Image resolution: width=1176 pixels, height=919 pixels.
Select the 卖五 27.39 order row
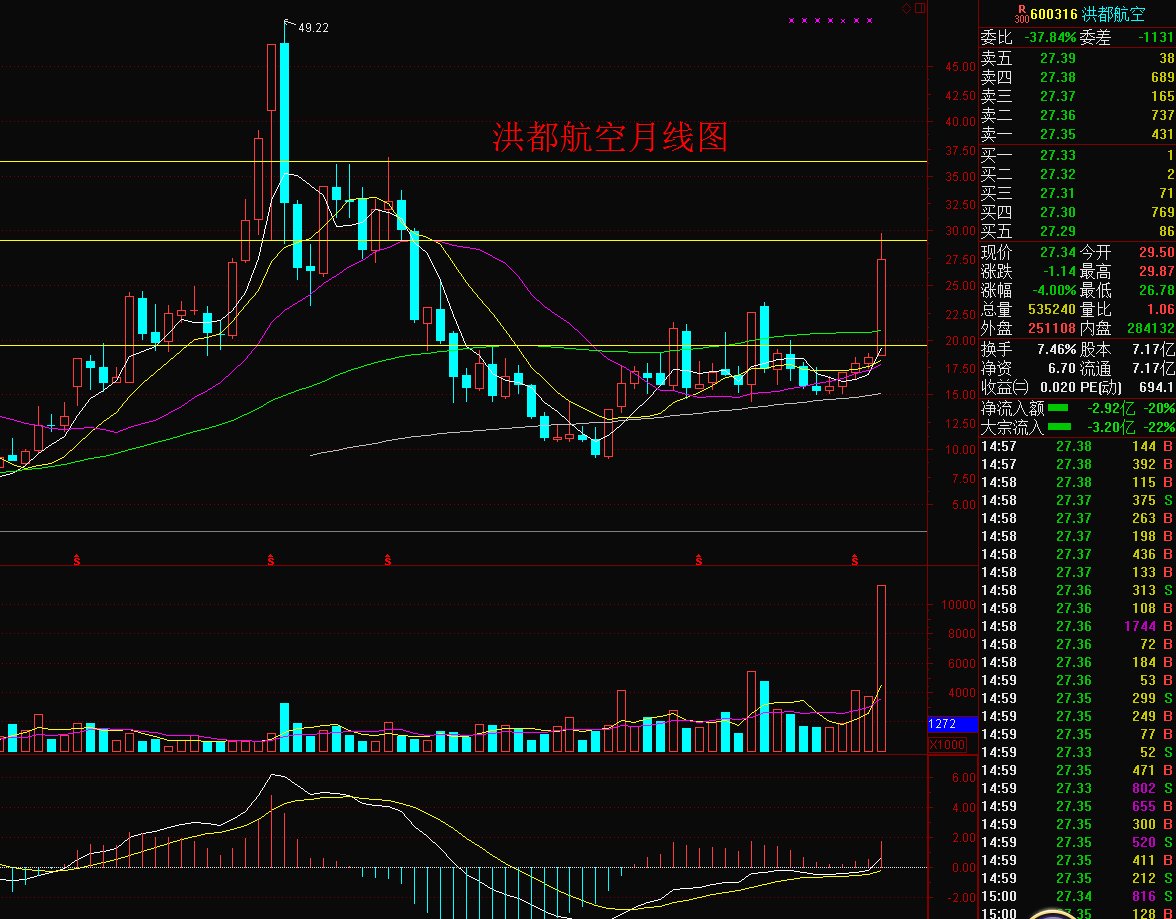point(1077,58)
